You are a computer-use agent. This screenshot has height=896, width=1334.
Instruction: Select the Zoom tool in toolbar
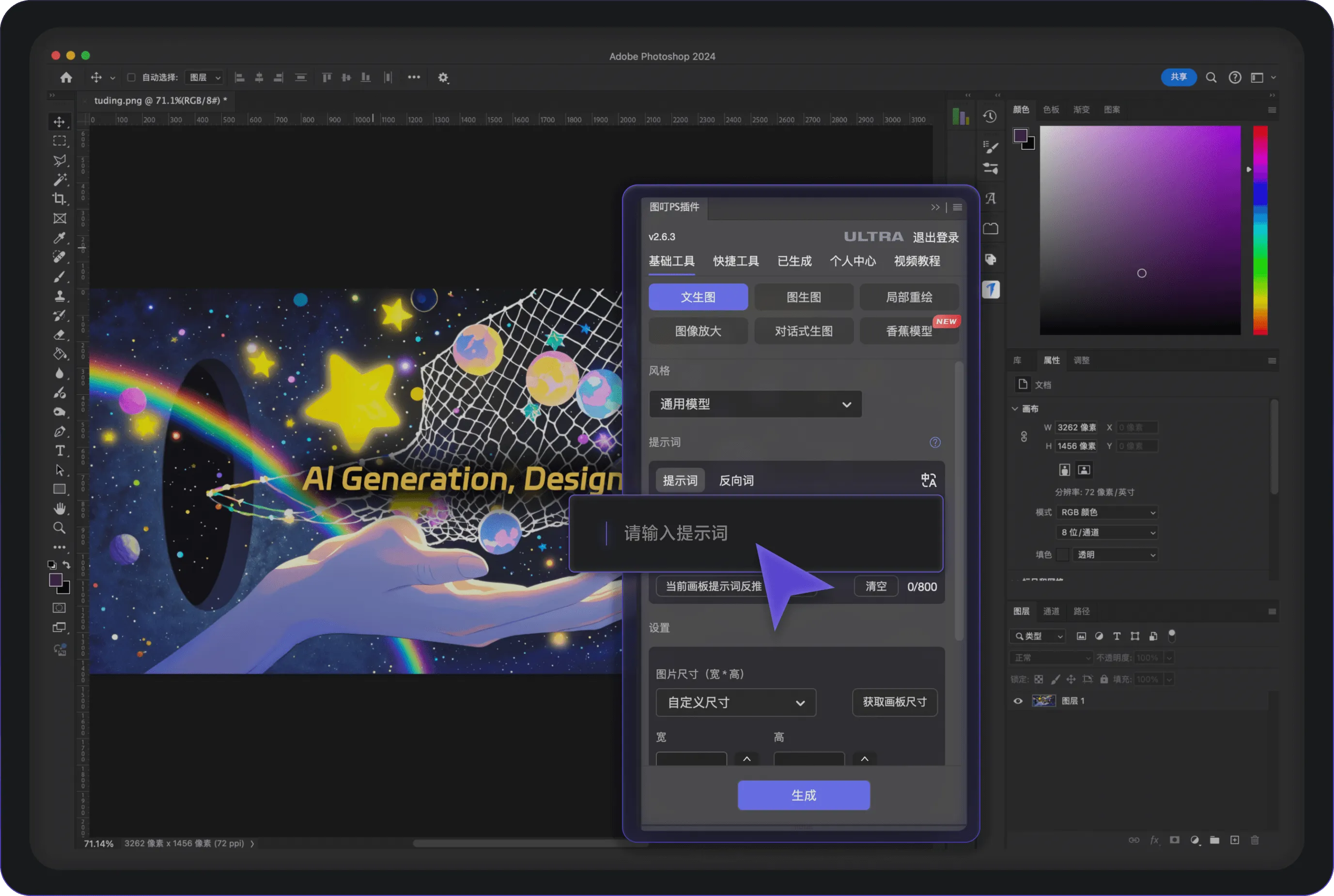click(60, 527)
